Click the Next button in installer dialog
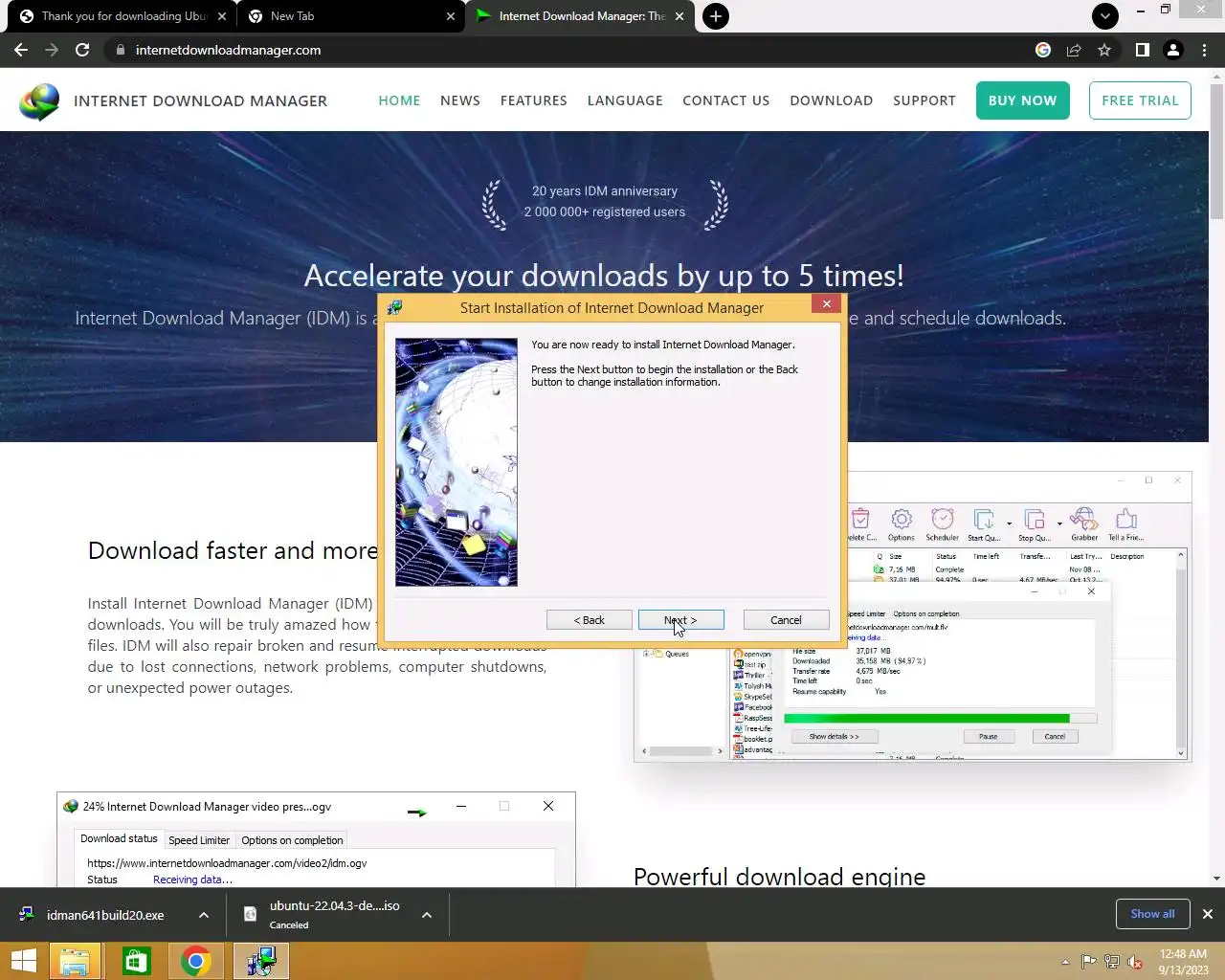Viewport: 1225px width, 980px height. [680, 620]
